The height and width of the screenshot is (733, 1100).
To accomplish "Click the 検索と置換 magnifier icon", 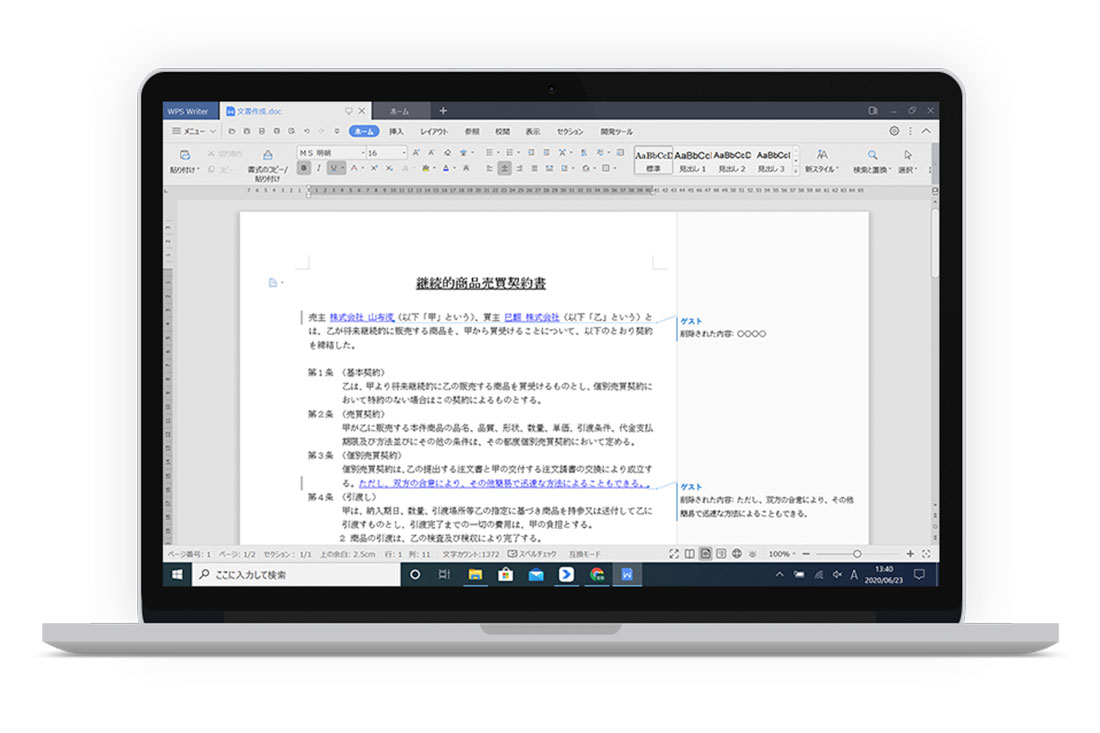I will point(872,155).
